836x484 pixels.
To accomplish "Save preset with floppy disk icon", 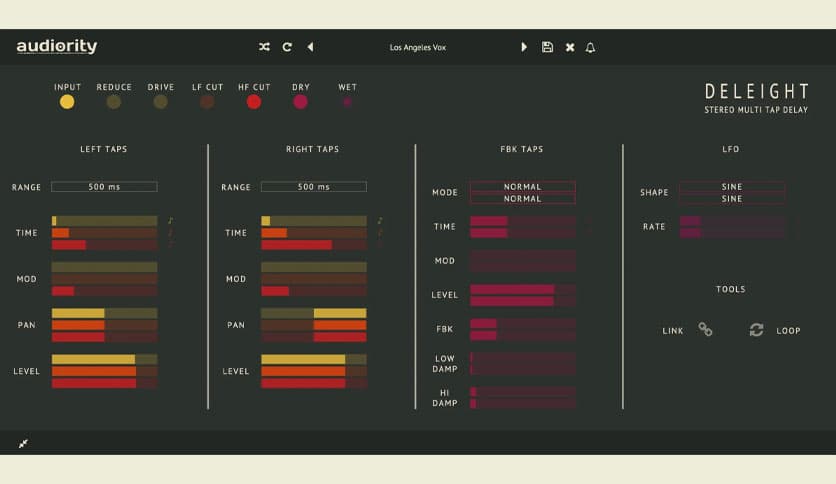I will coord(547,47).
